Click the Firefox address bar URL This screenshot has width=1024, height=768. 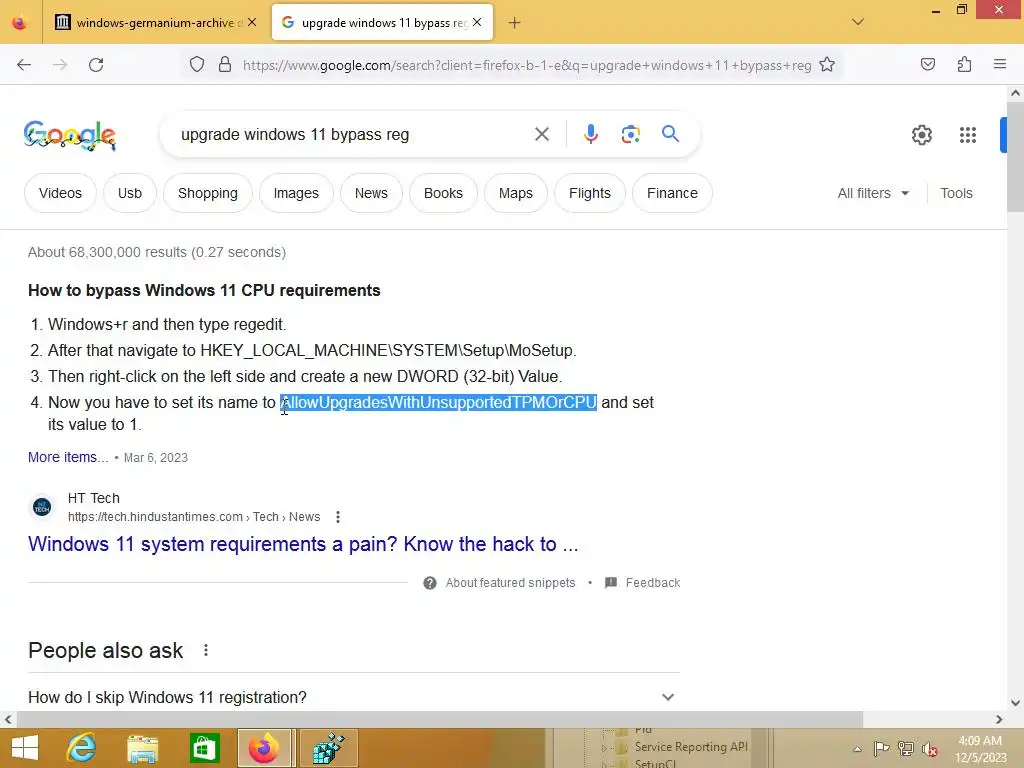(527, 65)
